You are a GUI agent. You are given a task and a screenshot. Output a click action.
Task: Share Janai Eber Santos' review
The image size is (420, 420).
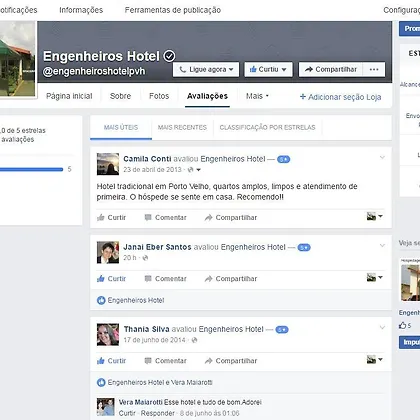point(231,279)
